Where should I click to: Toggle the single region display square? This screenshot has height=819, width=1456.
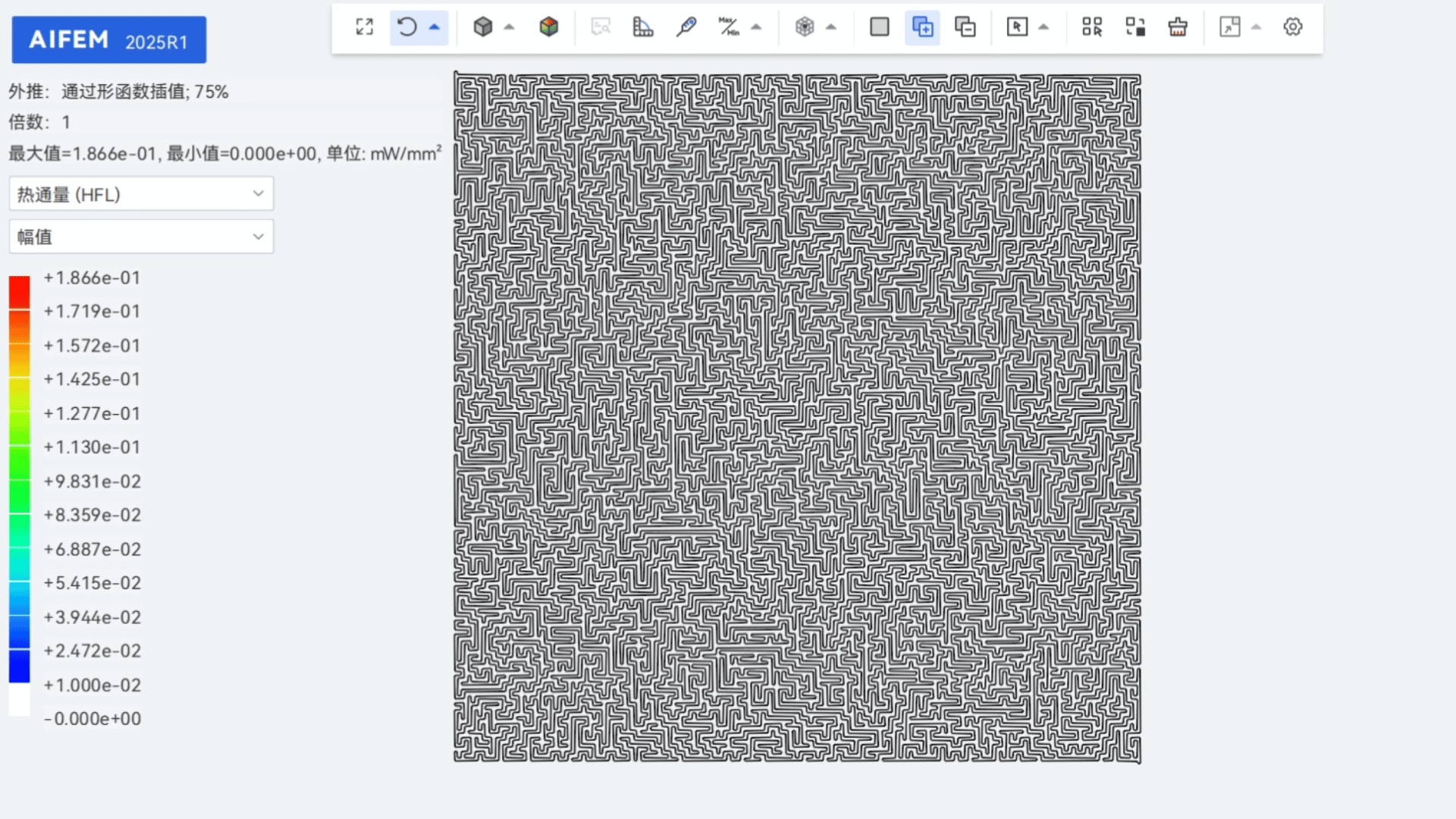pyautogui.click(x=879, y=27)
